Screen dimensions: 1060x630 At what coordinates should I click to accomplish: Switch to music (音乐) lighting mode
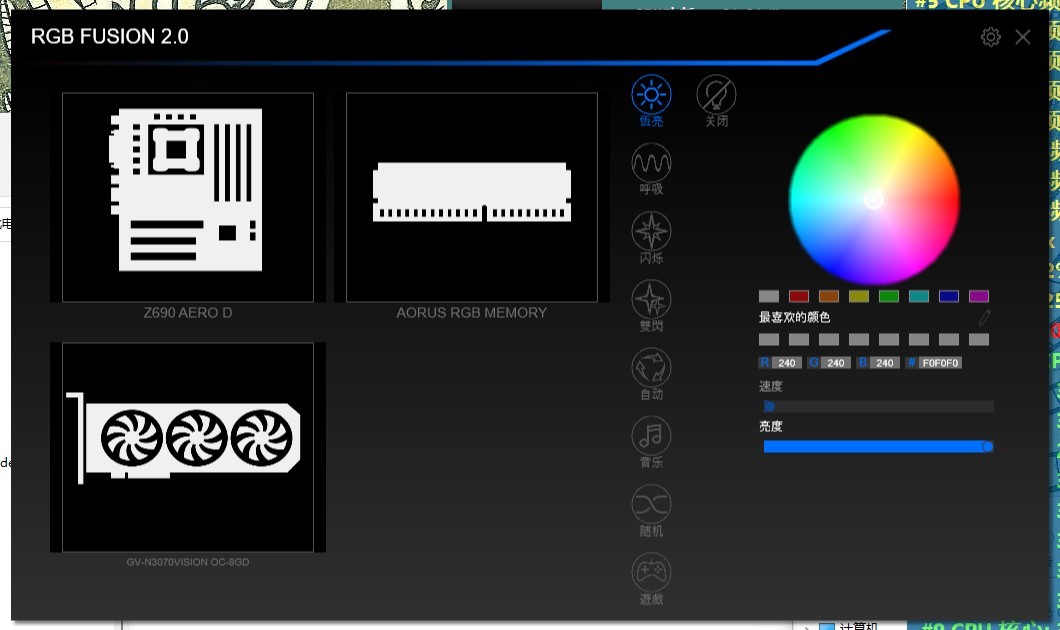tap(651, 435)
